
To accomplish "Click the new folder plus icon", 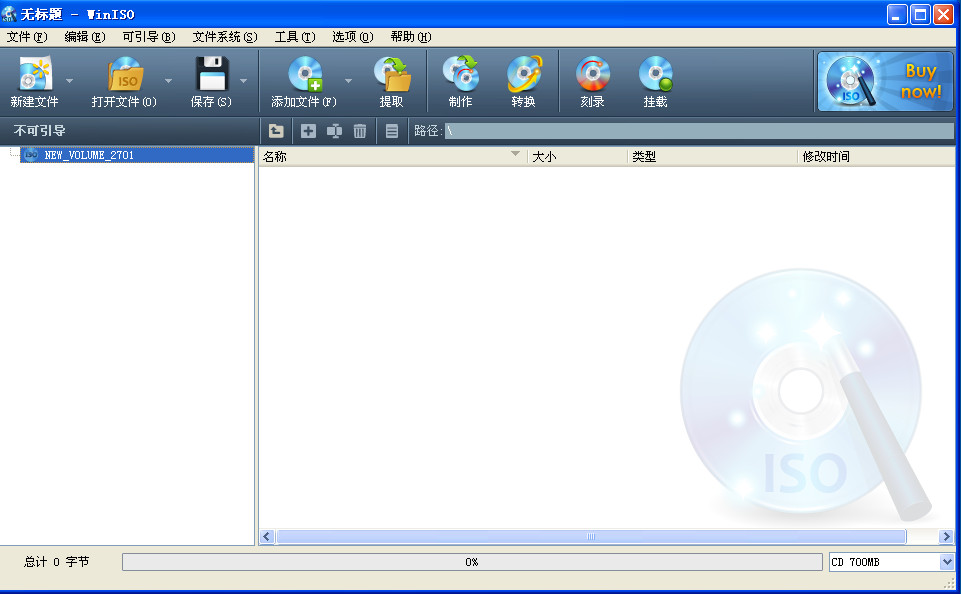I will click(x=308, y=131).
